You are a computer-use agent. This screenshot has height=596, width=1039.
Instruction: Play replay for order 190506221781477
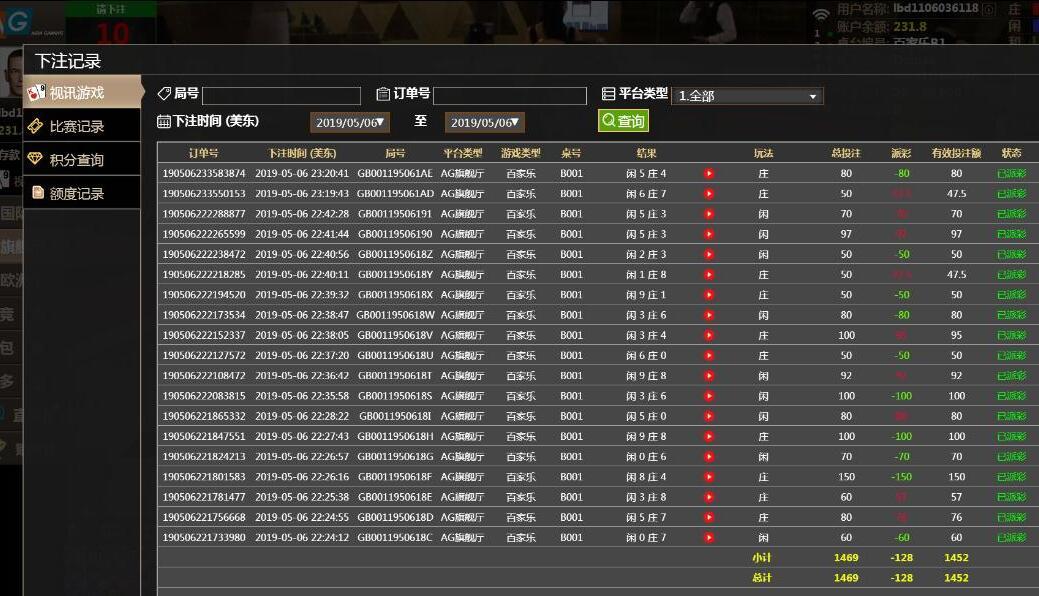[709, 497]
